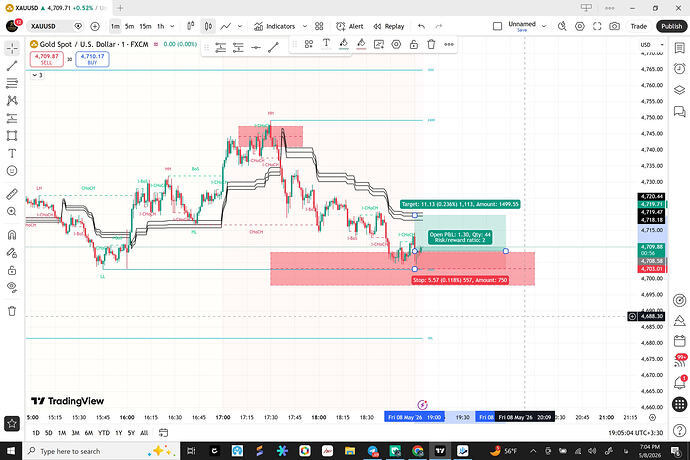Enter fullscreen mode
Image resolution: width=690 pixels, height=460 pixels.
(597, 26)
